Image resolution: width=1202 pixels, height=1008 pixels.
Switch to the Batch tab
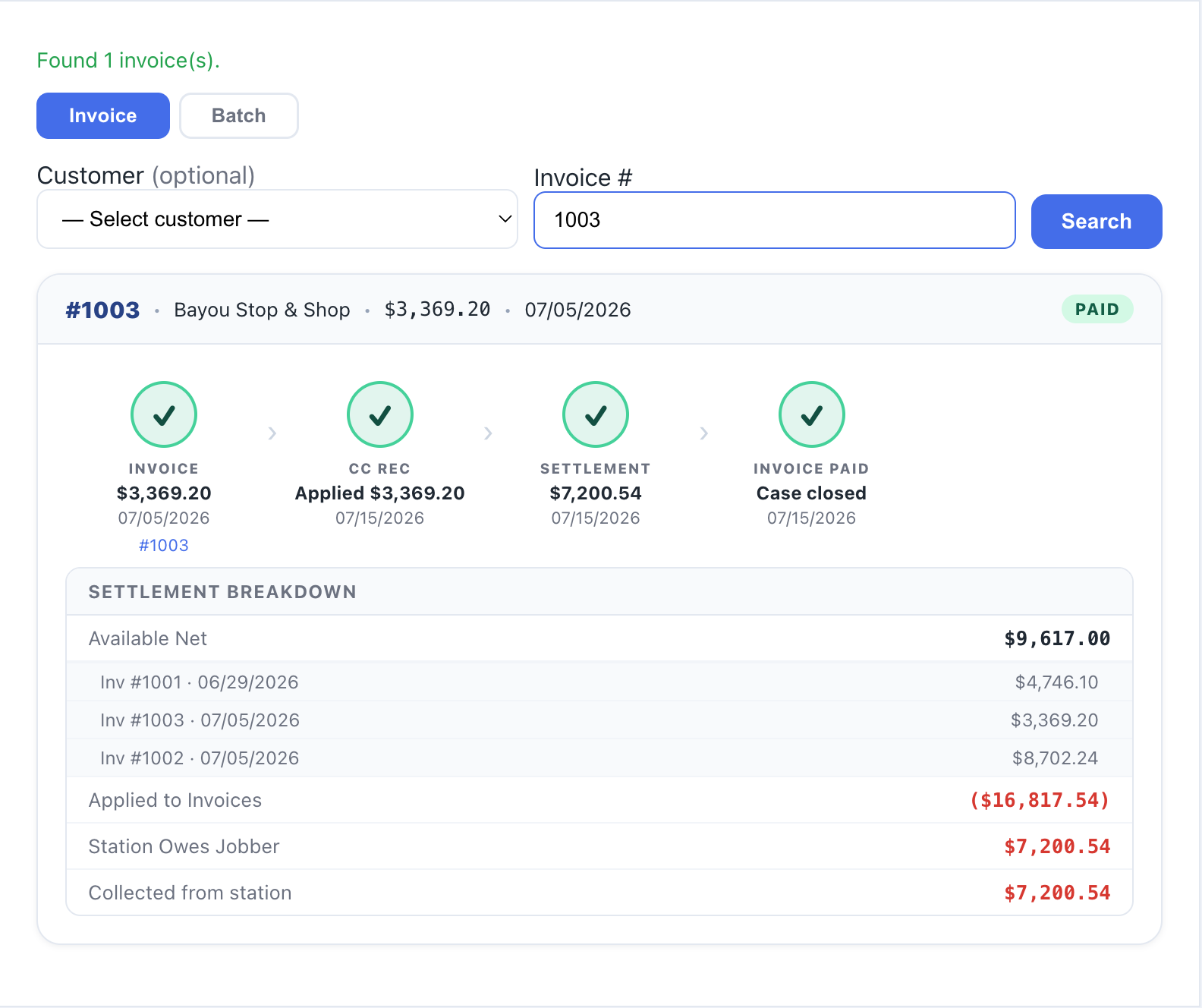(239, 115)
